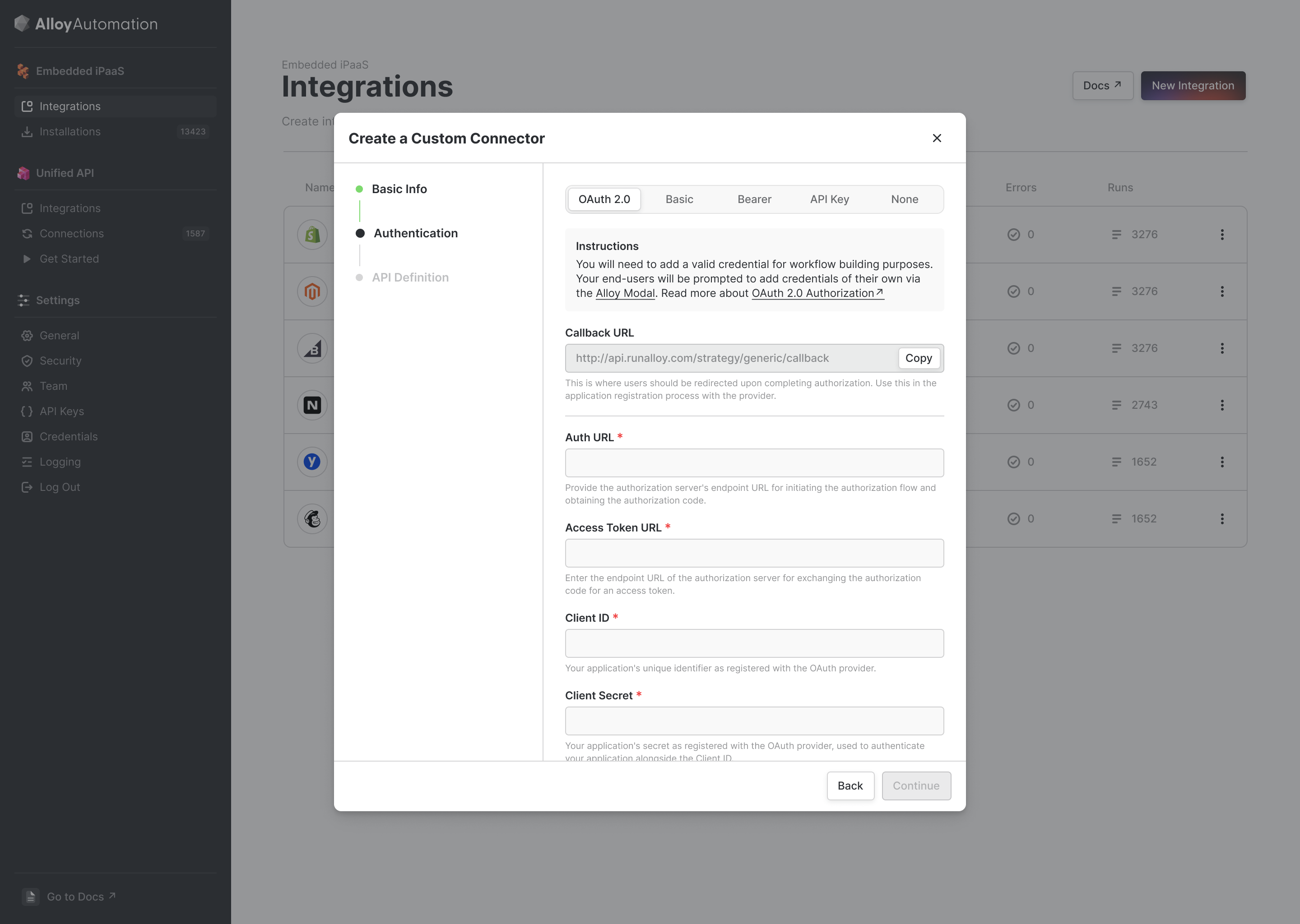The image size is (1300, 924).
Task: Choose the API Key auth option
Action: [829, 199]
